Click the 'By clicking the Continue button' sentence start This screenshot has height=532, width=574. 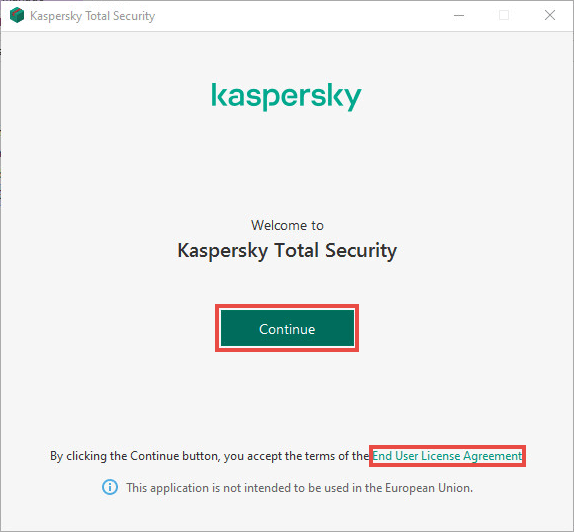135,456
